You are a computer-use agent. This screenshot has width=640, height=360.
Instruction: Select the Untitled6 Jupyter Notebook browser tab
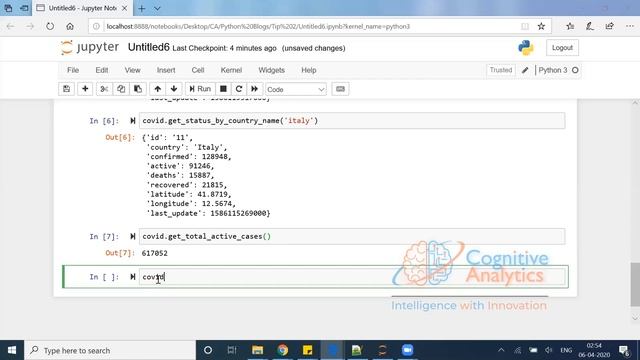[82, 8]
